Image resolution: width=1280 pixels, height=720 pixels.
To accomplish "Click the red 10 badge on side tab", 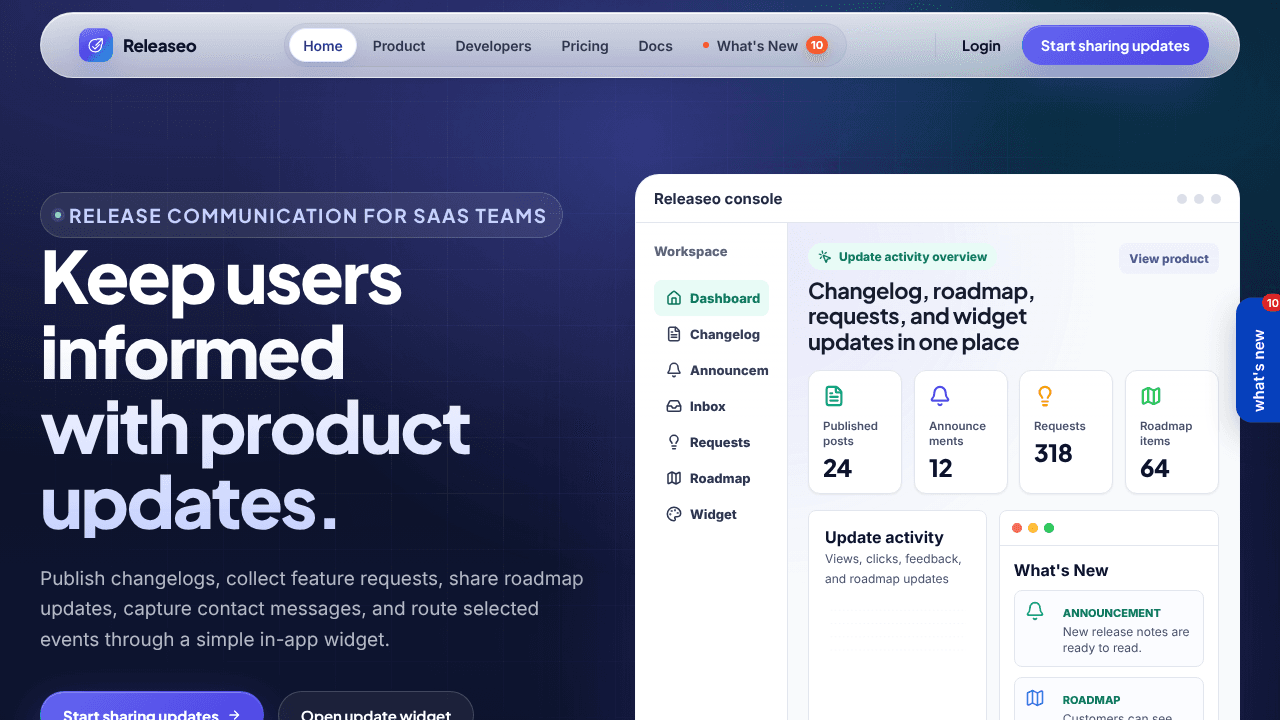I will [1271, 302].
